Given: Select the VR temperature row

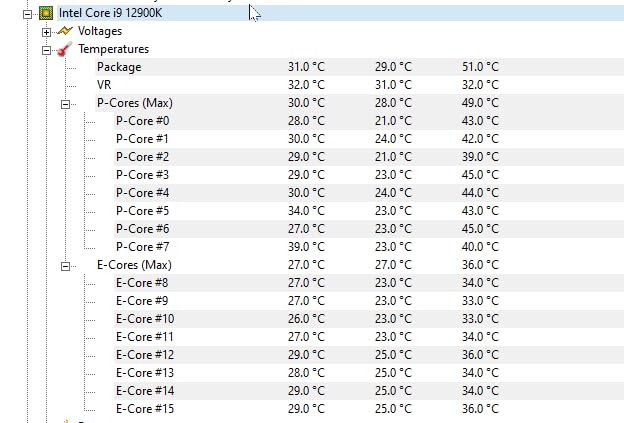Looking at the screenshot, I should pos(360,85).
